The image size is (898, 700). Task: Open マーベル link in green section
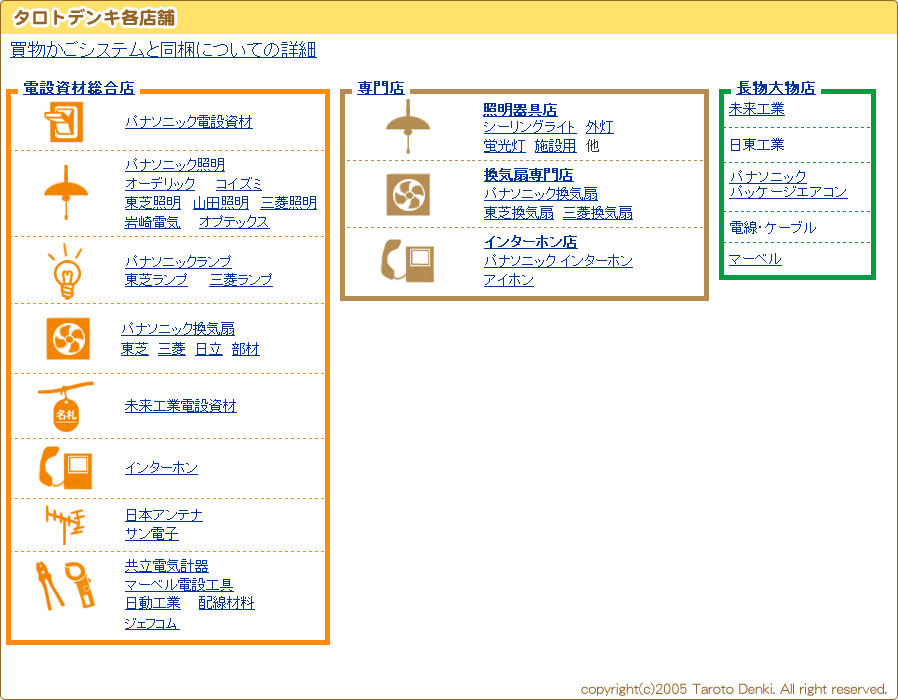click(x=755, y=259)
